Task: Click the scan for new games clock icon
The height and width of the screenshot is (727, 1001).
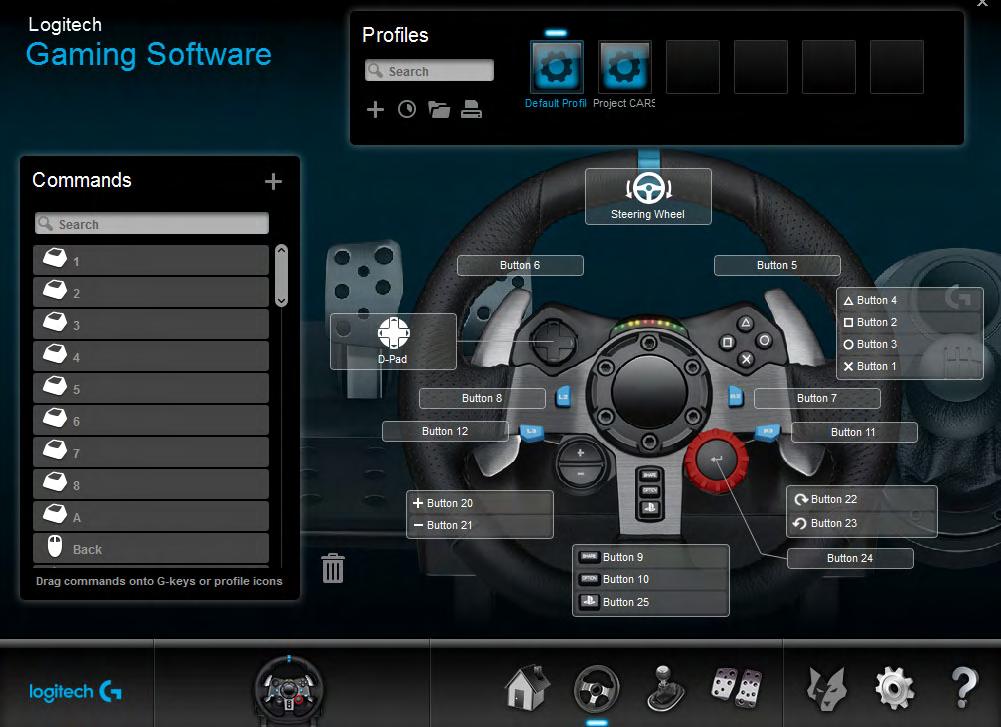Action: point(407,110)
